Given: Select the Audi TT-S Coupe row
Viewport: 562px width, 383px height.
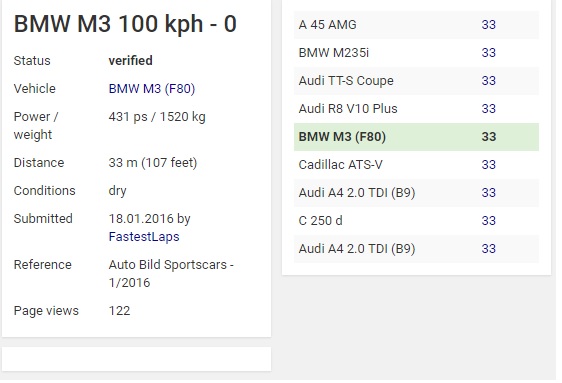Looking at the screenshot, I should click(416, 81).
